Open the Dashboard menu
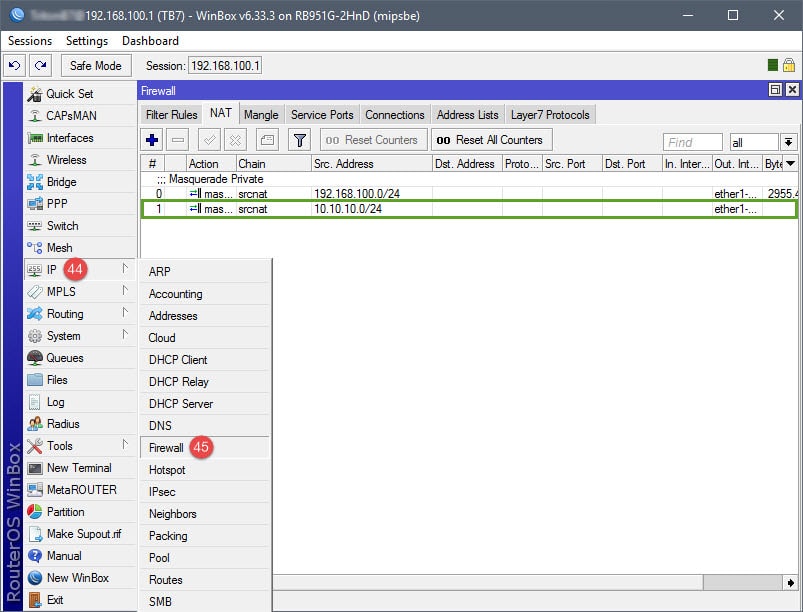The image size is (803, 612). 150,41
